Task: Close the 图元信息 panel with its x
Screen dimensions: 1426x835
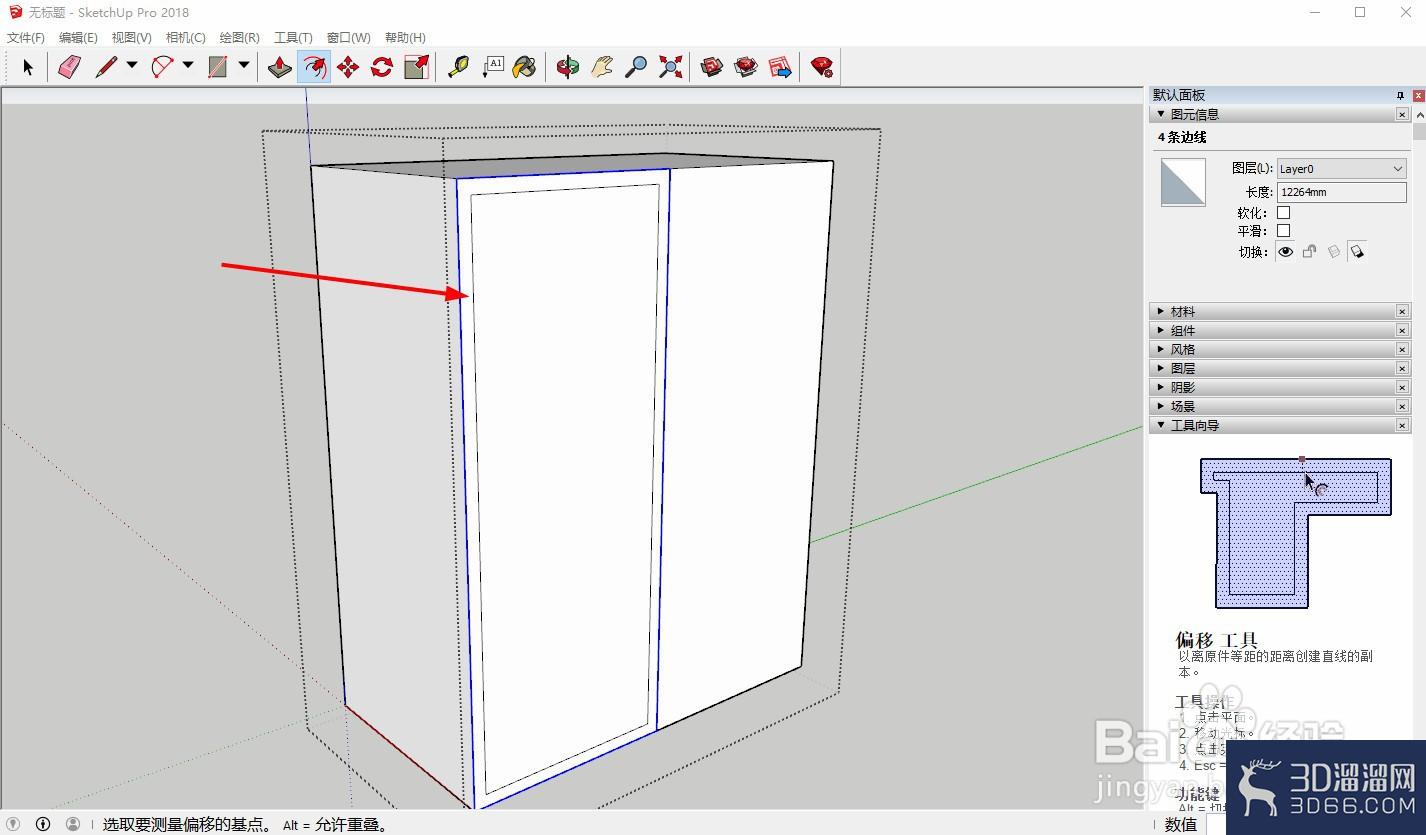Action: 1402,114
